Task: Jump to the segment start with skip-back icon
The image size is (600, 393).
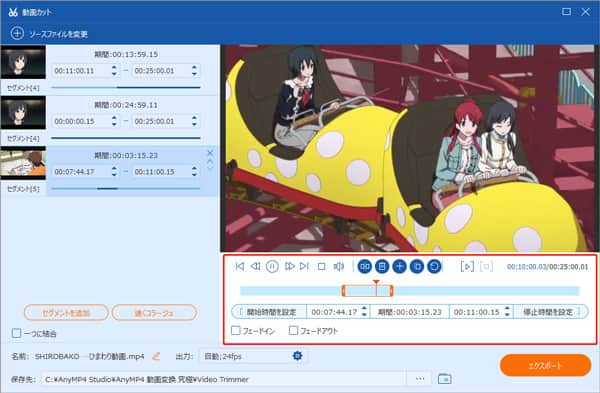Action: pos(240,266)
